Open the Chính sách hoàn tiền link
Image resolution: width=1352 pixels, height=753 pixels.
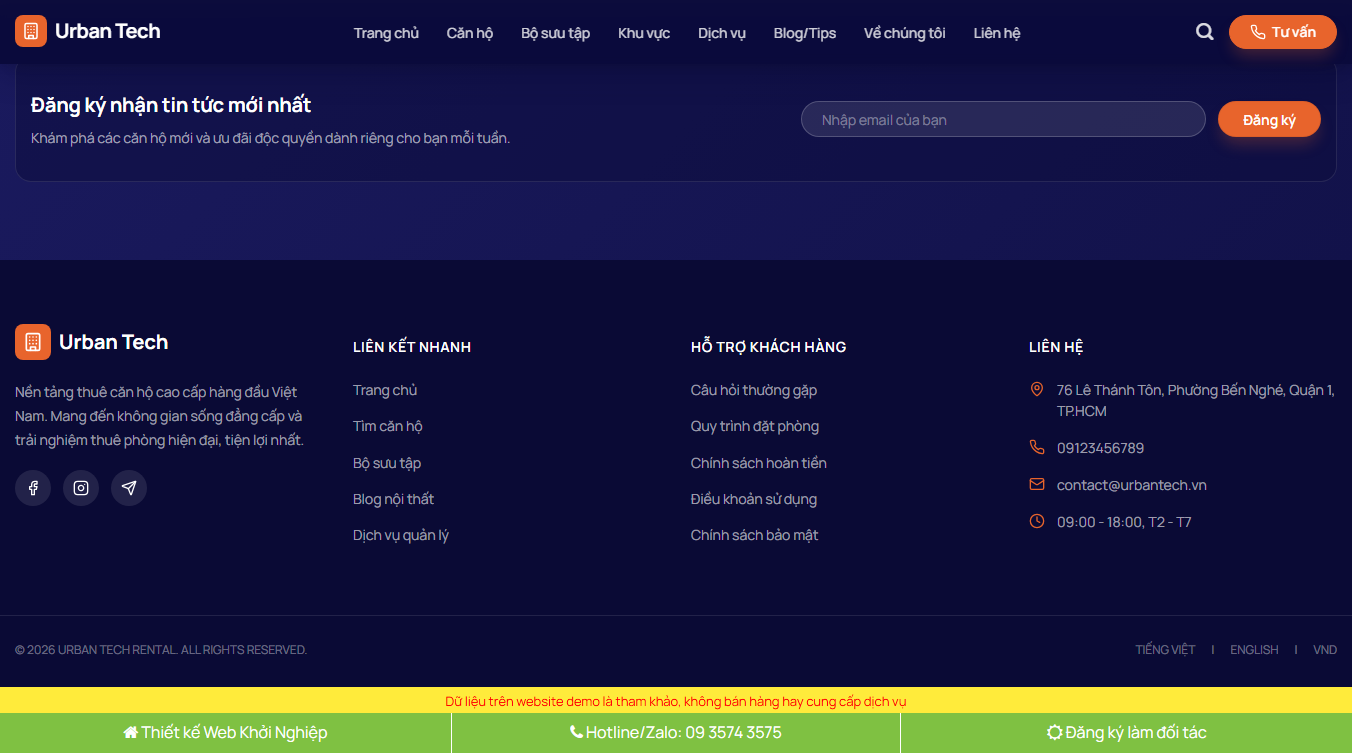coord(759,463)
